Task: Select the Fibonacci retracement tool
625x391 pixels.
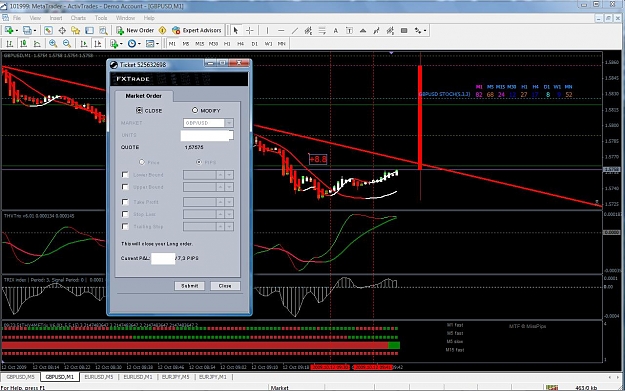Action: pyautogui.click(x=322, y=30)
